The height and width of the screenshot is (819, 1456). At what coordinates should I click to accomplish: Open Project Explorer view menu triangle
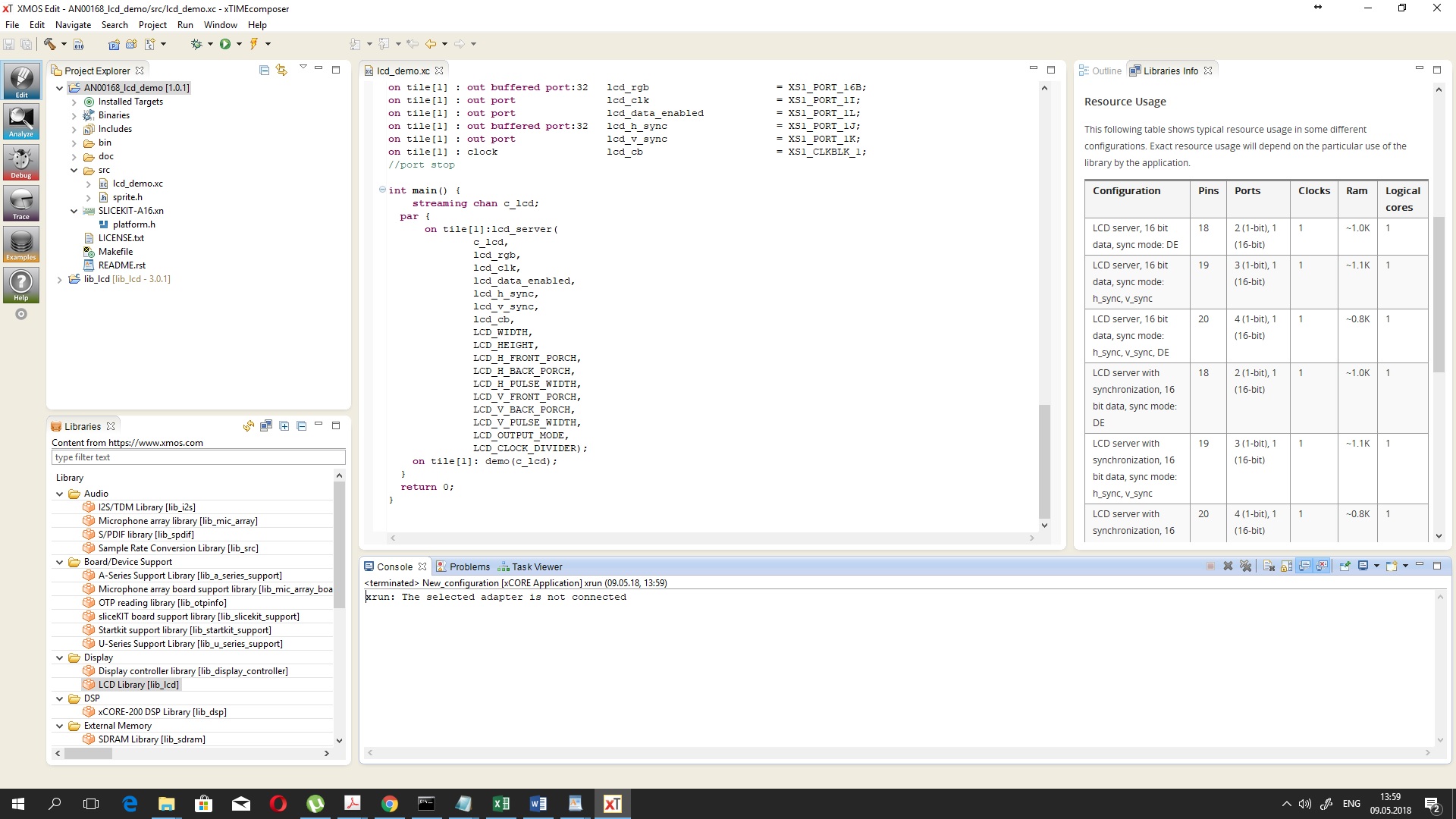(303, 68)
